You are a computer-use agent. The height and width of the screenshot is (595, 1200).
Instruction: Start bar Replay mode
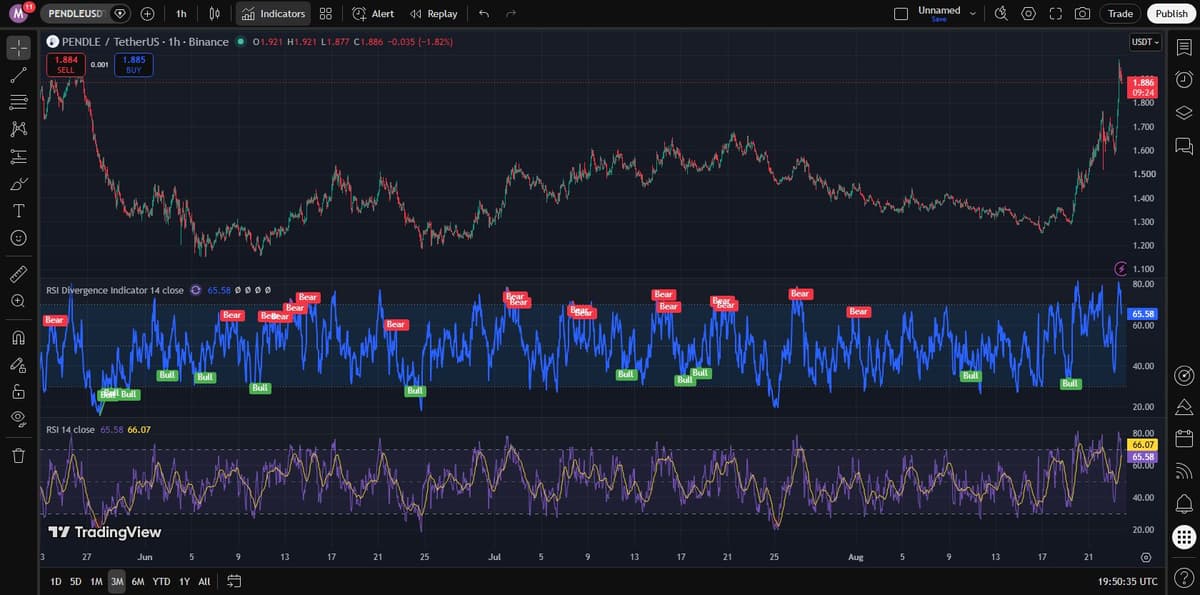pyautogui.click(x=434, y=14)
